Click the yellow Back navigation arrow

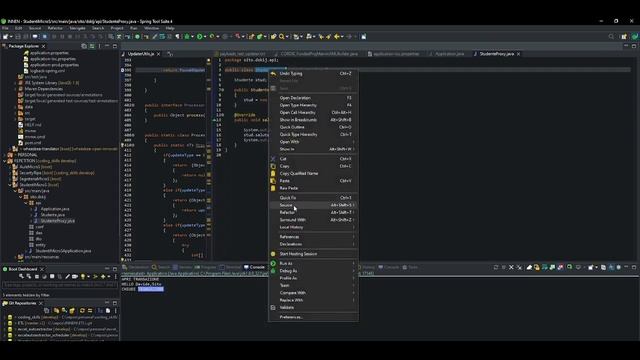337,37
